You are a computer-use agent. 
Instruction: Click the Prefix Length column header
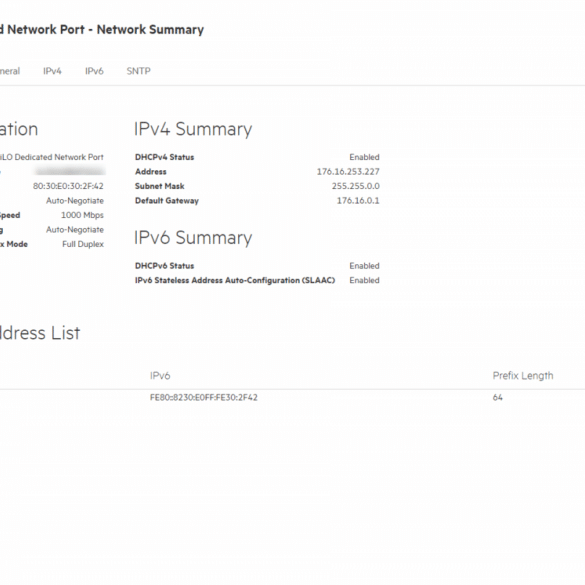click(523, 376)
